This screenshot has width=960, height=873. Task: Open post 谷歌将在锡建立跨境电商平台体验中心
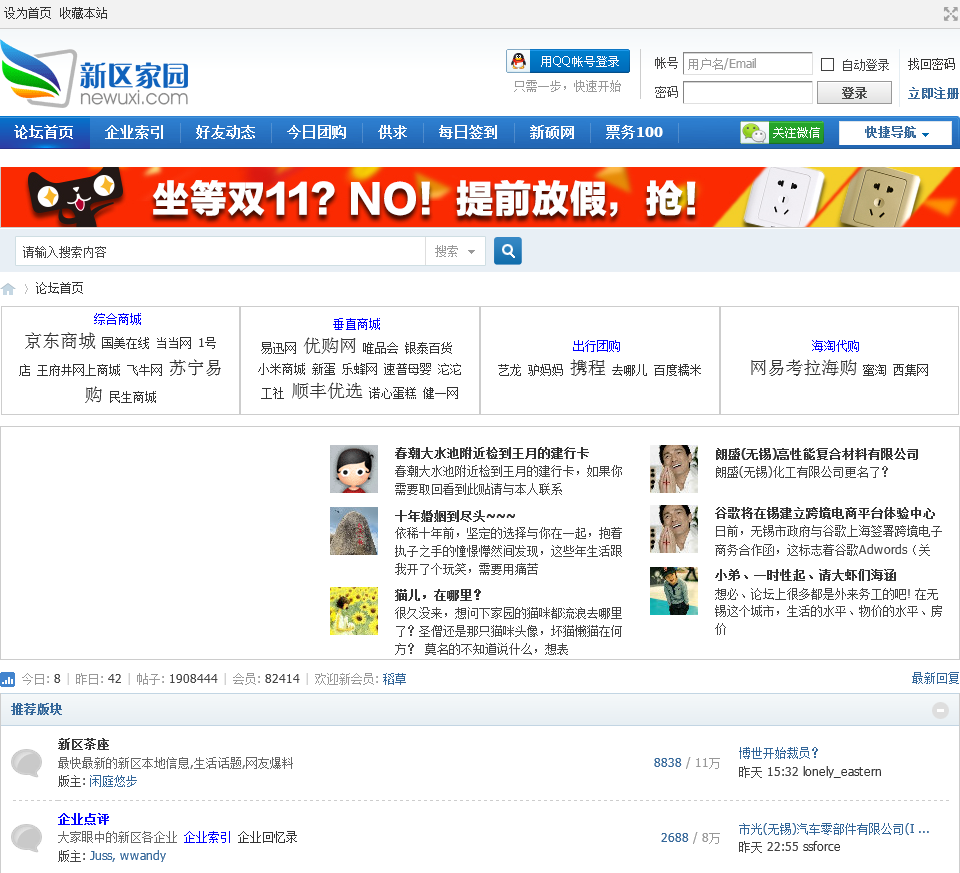[825, 513]
